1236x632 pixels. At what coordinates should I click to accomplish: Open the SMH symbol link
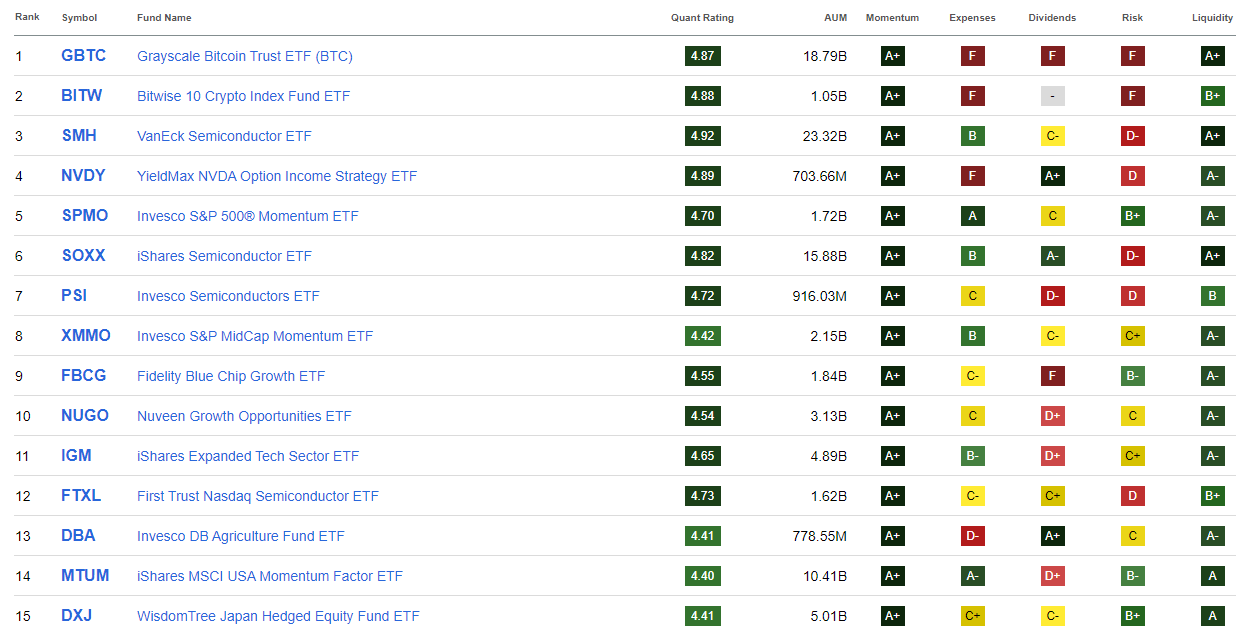point(79,136)
